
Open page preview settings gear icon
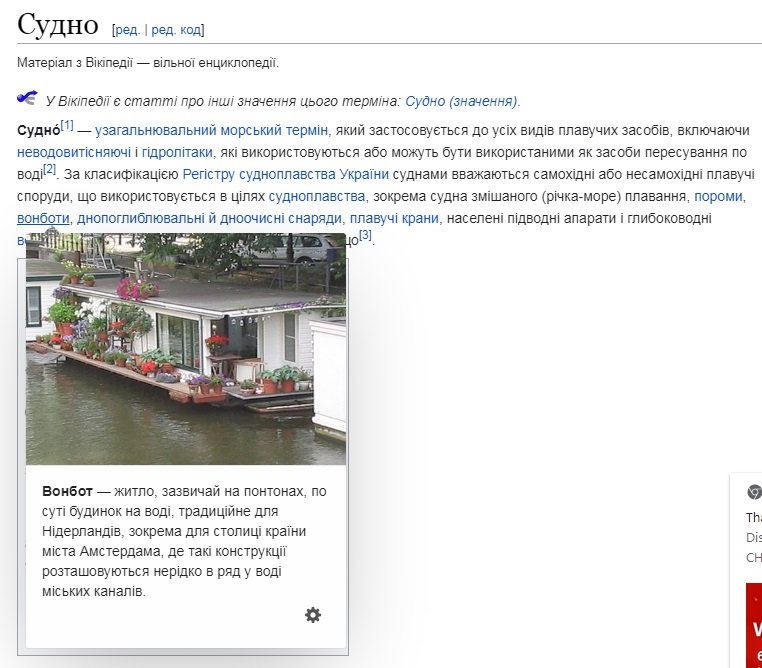click(x=313, y=615)
